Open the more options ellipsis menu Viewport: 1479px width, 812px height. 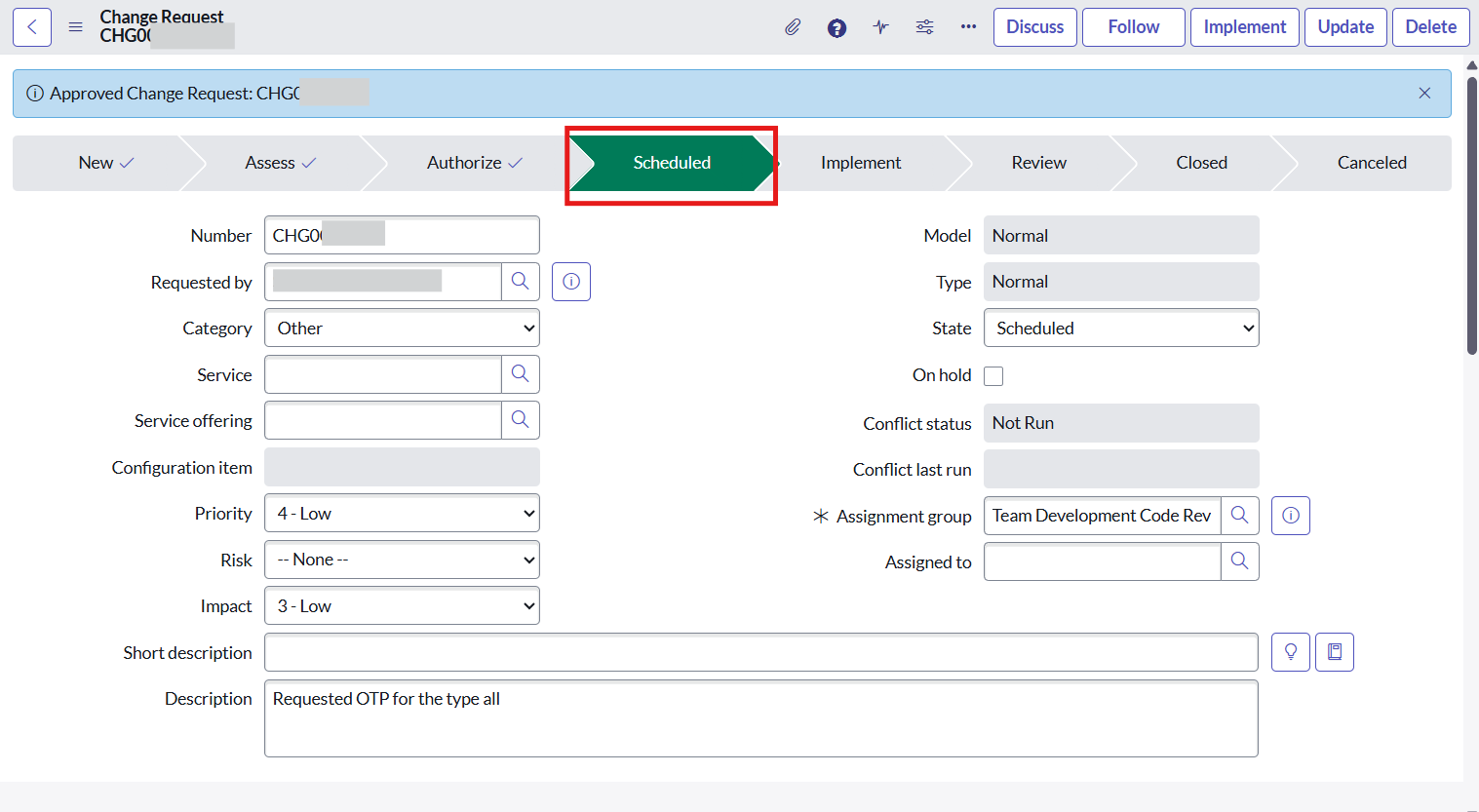click(x=968, y=27)
